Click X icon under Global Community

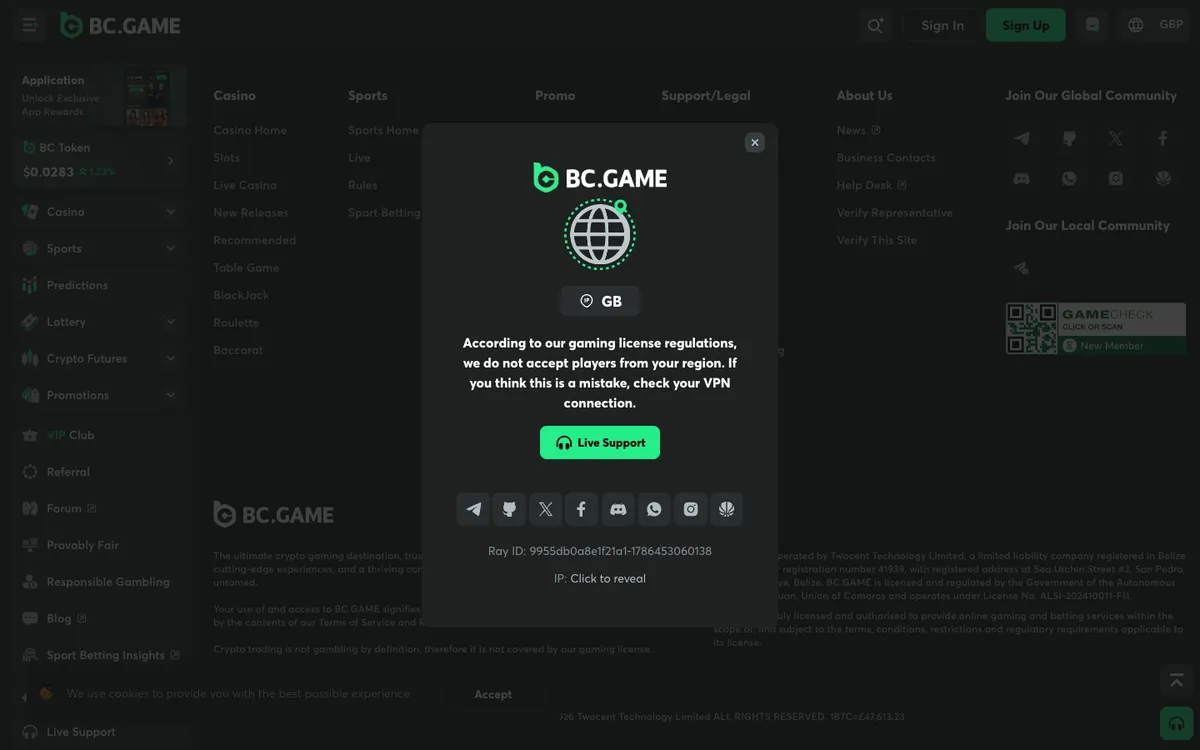point(1116,138)
